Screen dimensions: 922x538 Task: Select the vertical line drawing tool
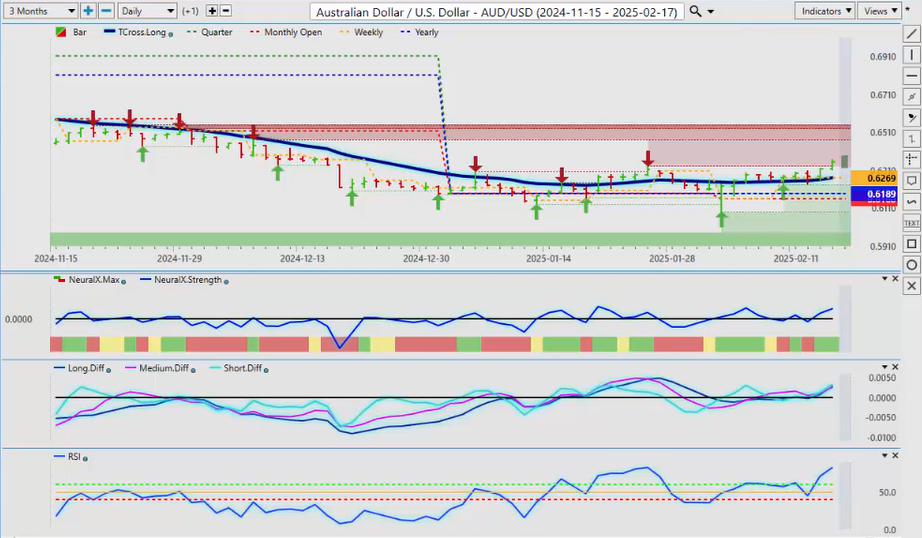[911, 56]
